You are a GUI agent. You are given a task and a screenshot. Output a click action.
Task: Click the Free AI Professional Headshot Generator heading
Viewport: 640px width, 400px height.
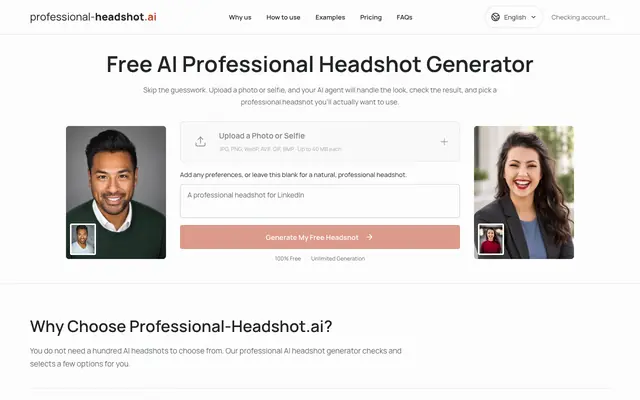[x=320, y=64]
